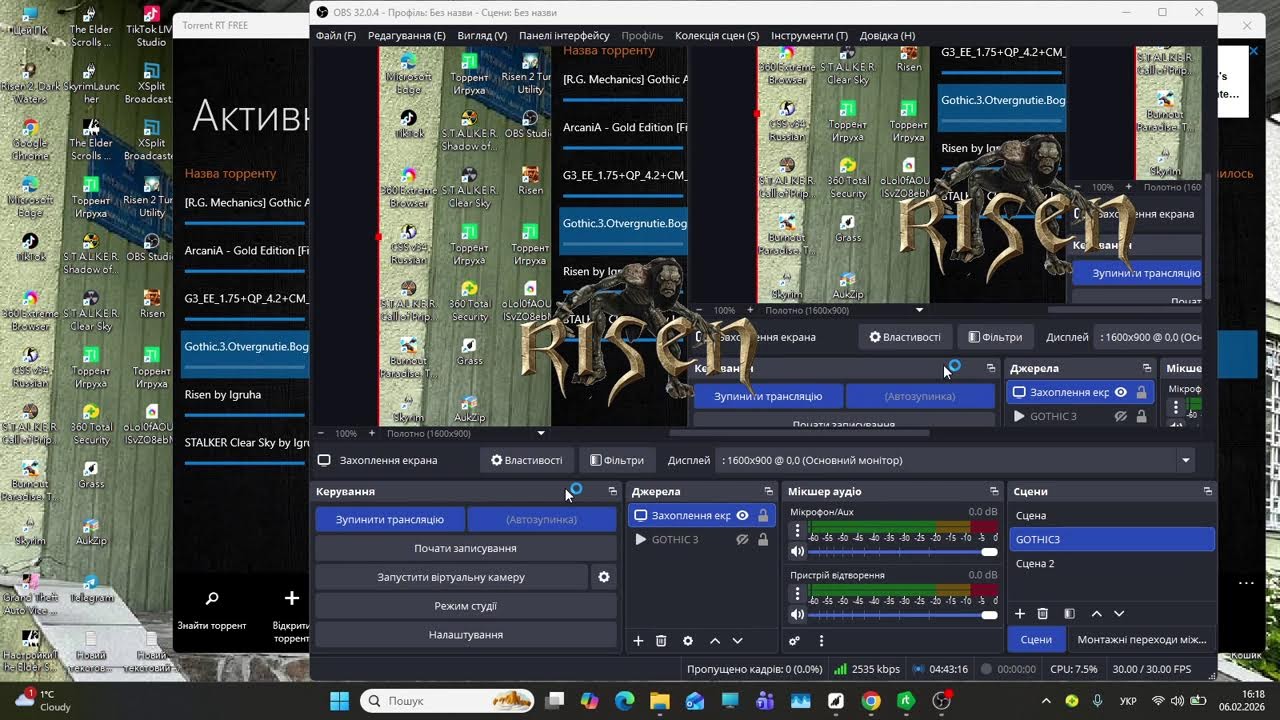Viewport: 1280px width, 720px height.
Task: Show hidden system tray icons chevron
Action: click(x=1046, y=701)
